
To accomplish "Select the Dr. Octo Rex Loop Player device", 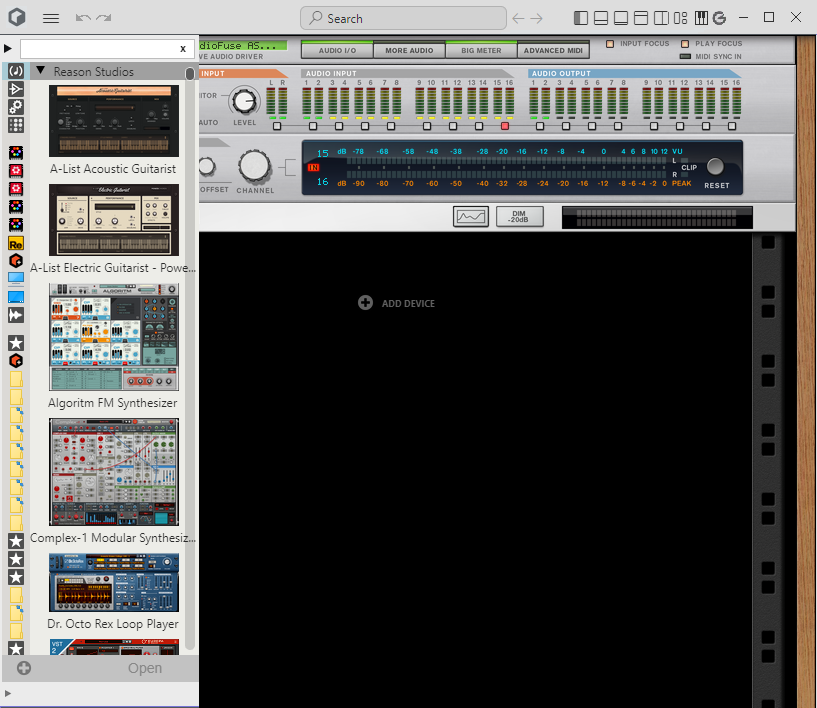I will (114, 582).
